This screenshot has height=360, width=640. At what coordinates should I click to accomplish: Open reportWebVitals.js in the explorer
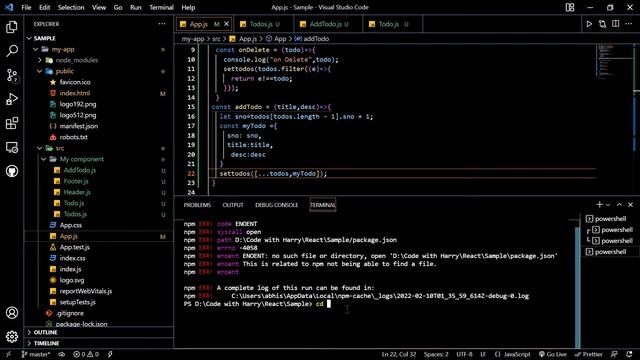click(86, 291)
